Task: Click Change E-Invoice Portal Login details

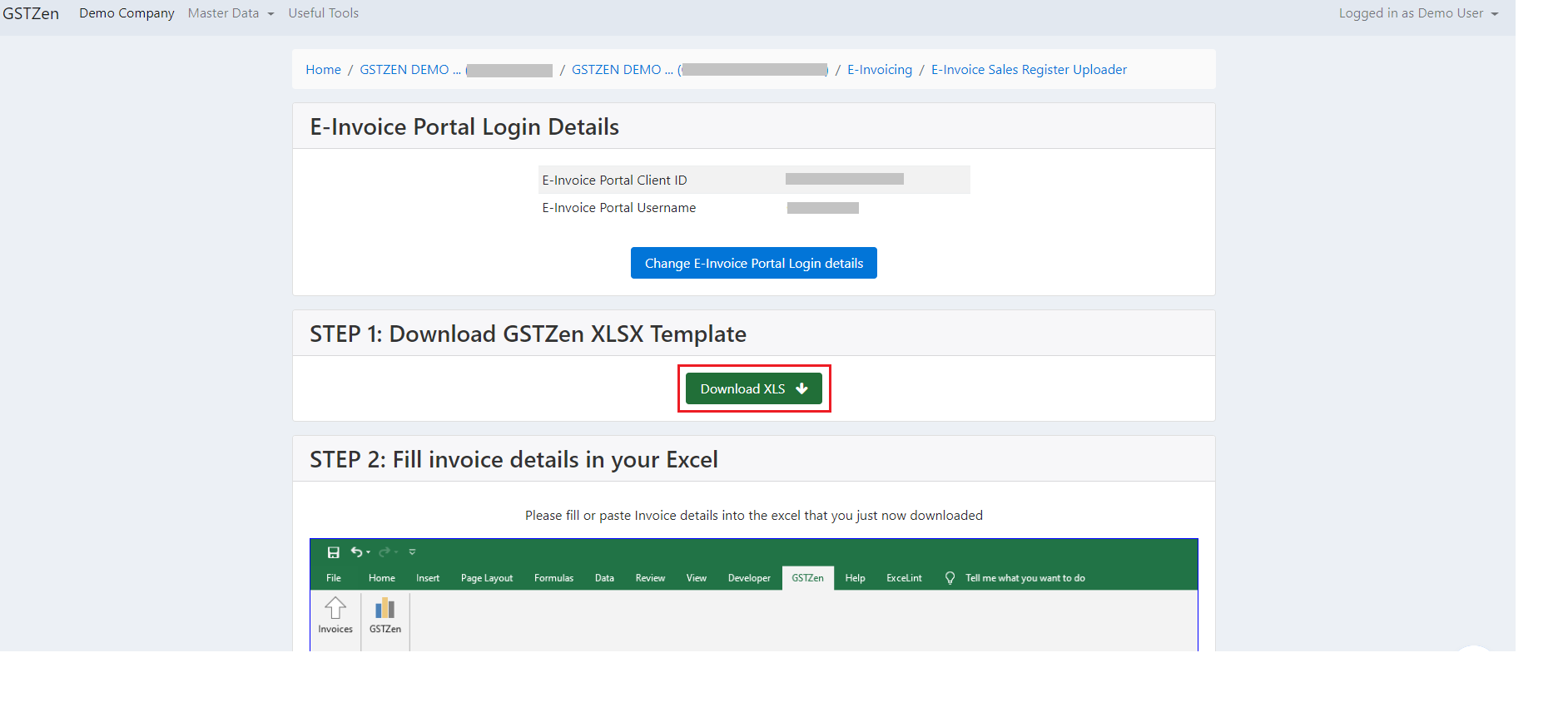Action: click(754, 263)
